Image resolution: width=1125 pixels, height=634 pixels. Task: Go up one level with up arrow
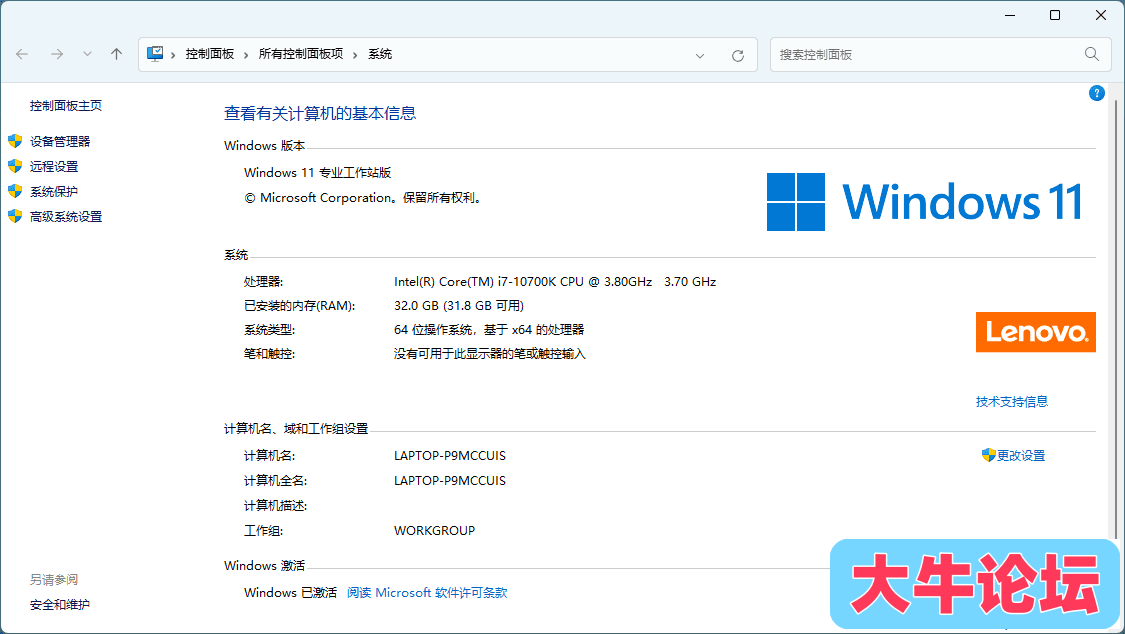pos(116,55)
